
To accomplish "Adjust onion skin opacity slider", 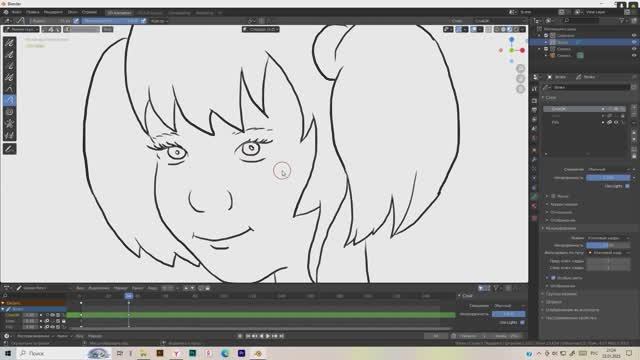I will tap(608, 245).
